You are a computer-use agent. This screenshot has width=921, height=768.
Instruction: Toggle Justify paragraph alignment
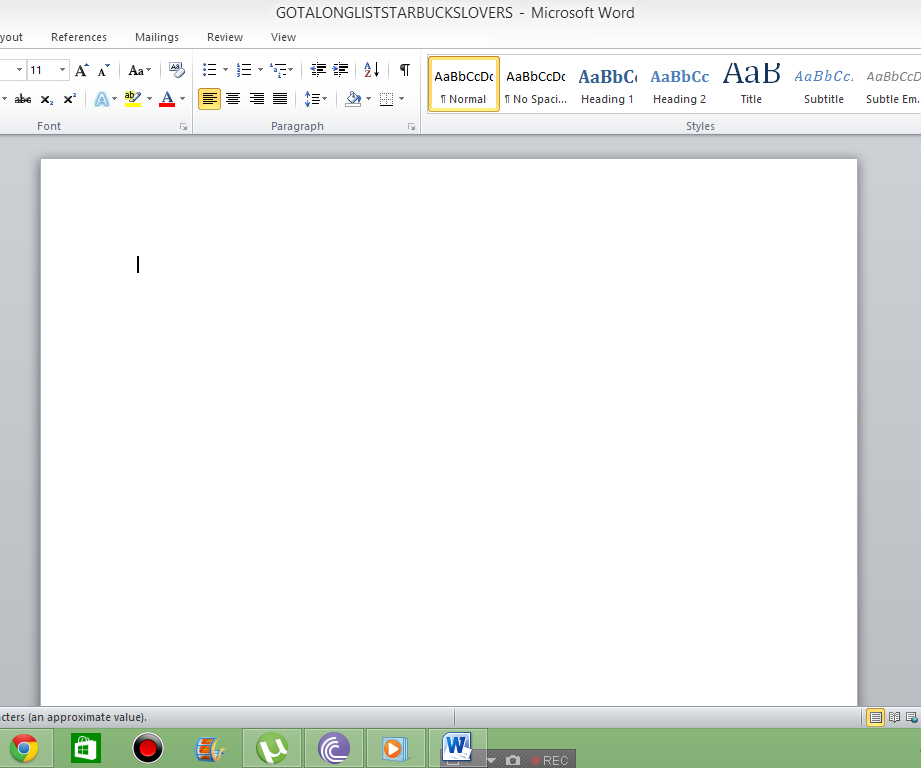280,99
